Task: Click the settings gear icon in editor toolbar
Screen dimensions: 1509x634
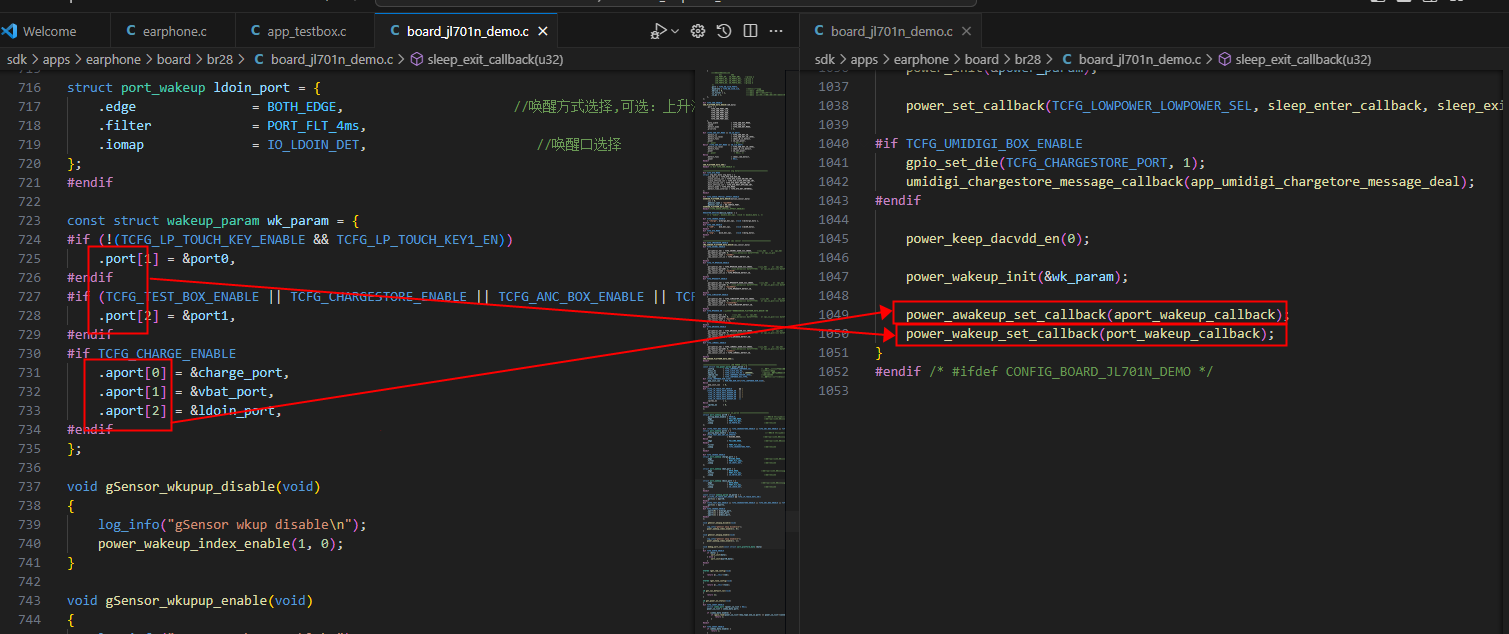Action: tap(698, 32)
